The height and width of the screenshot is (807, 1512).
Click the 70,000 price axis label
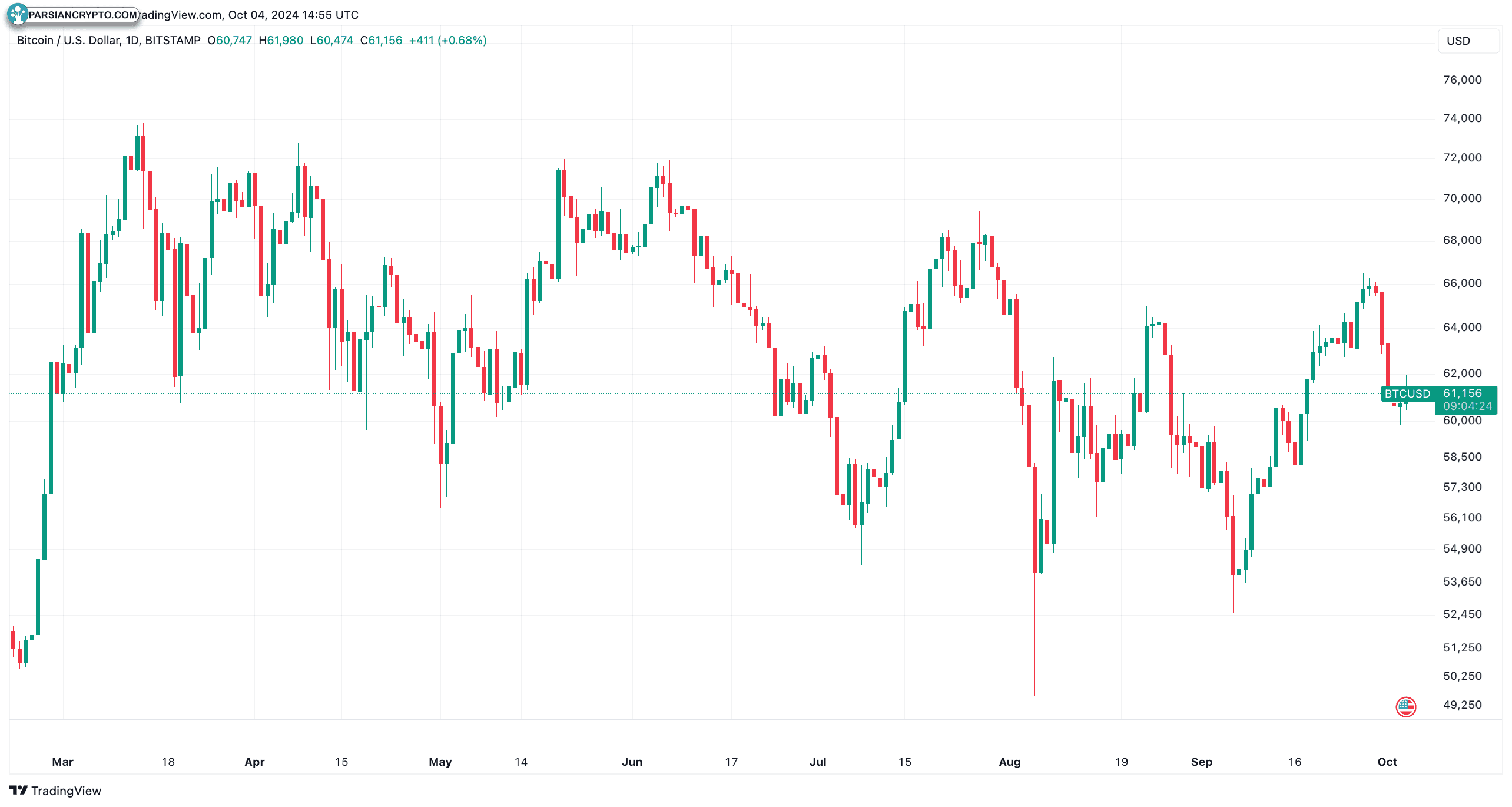coord(1462,198)
